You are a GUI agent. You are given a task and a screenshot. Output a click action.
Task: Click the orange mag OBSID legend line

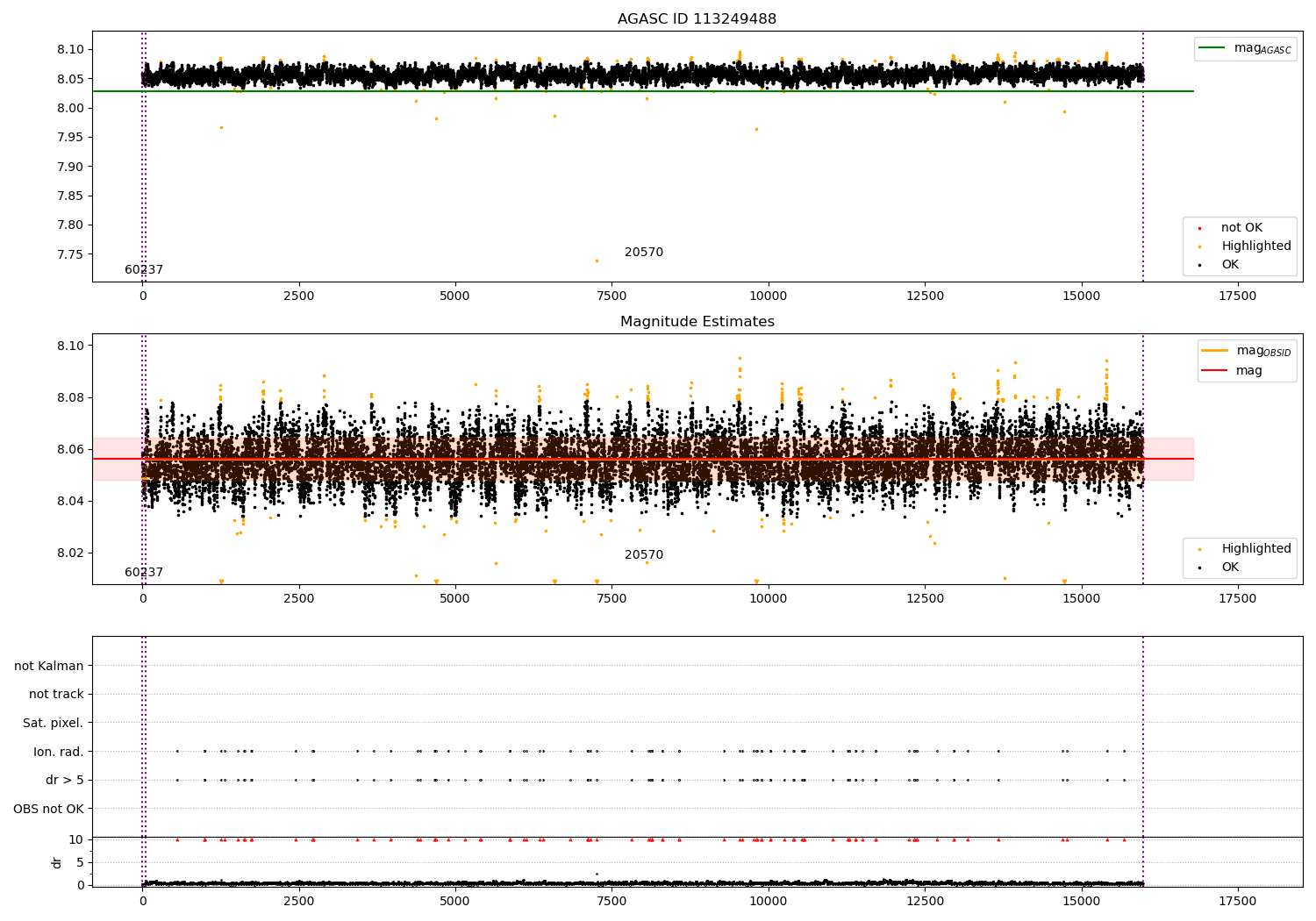pos(1214,351)
